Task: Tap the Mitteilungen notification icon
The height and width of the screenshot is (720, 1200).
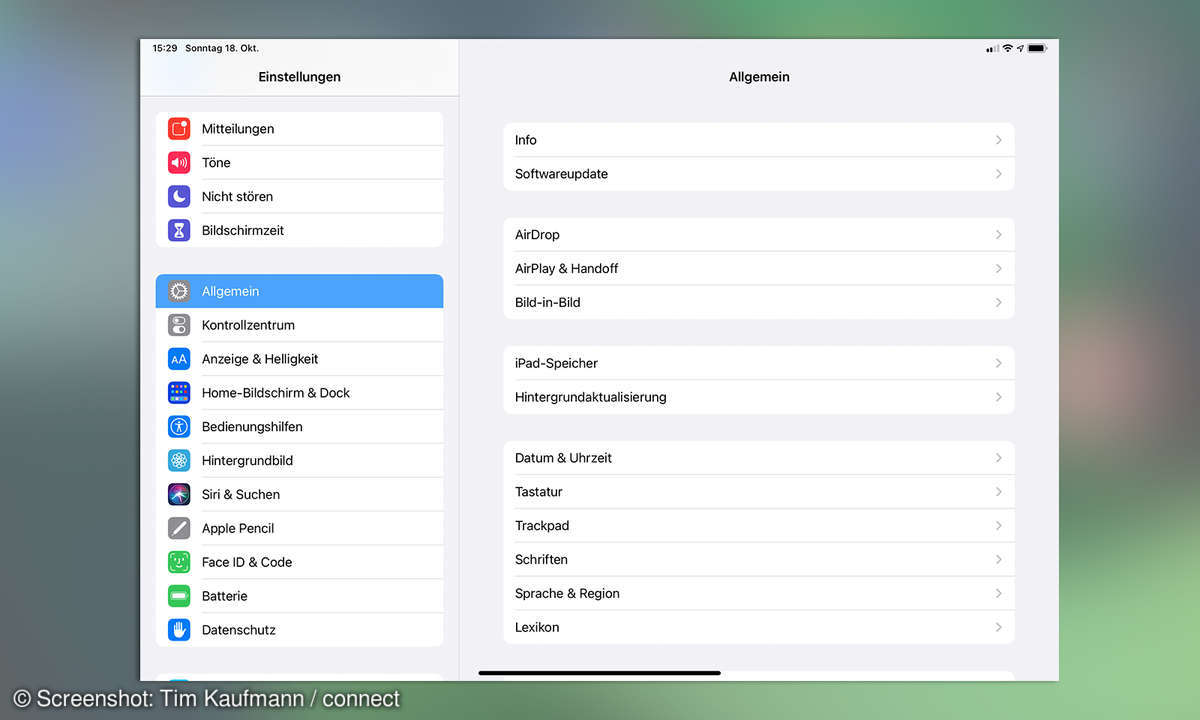Action: click(179, 129)
